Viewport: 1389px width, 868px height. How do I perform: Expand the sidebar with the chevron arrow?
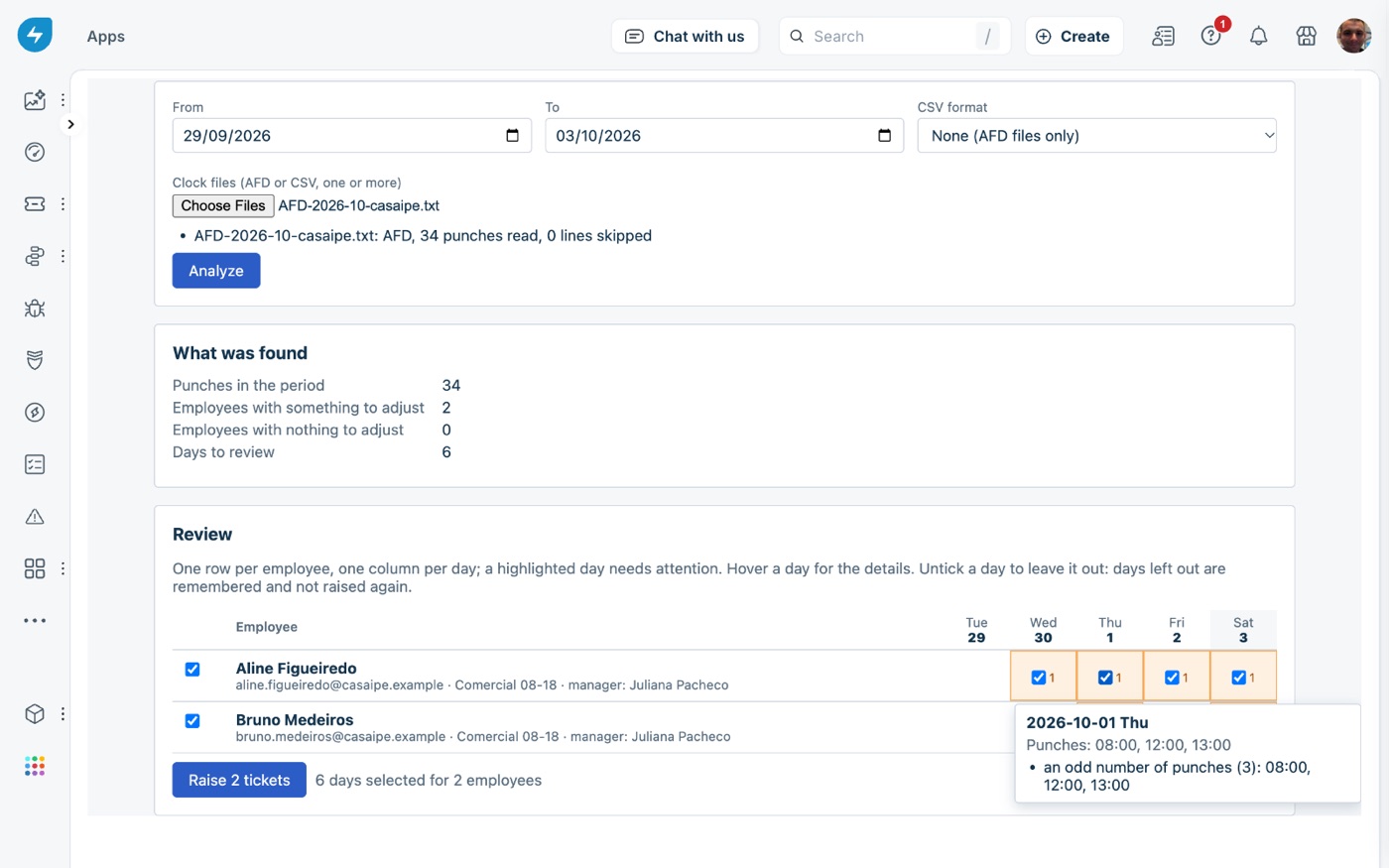point(70,124)
